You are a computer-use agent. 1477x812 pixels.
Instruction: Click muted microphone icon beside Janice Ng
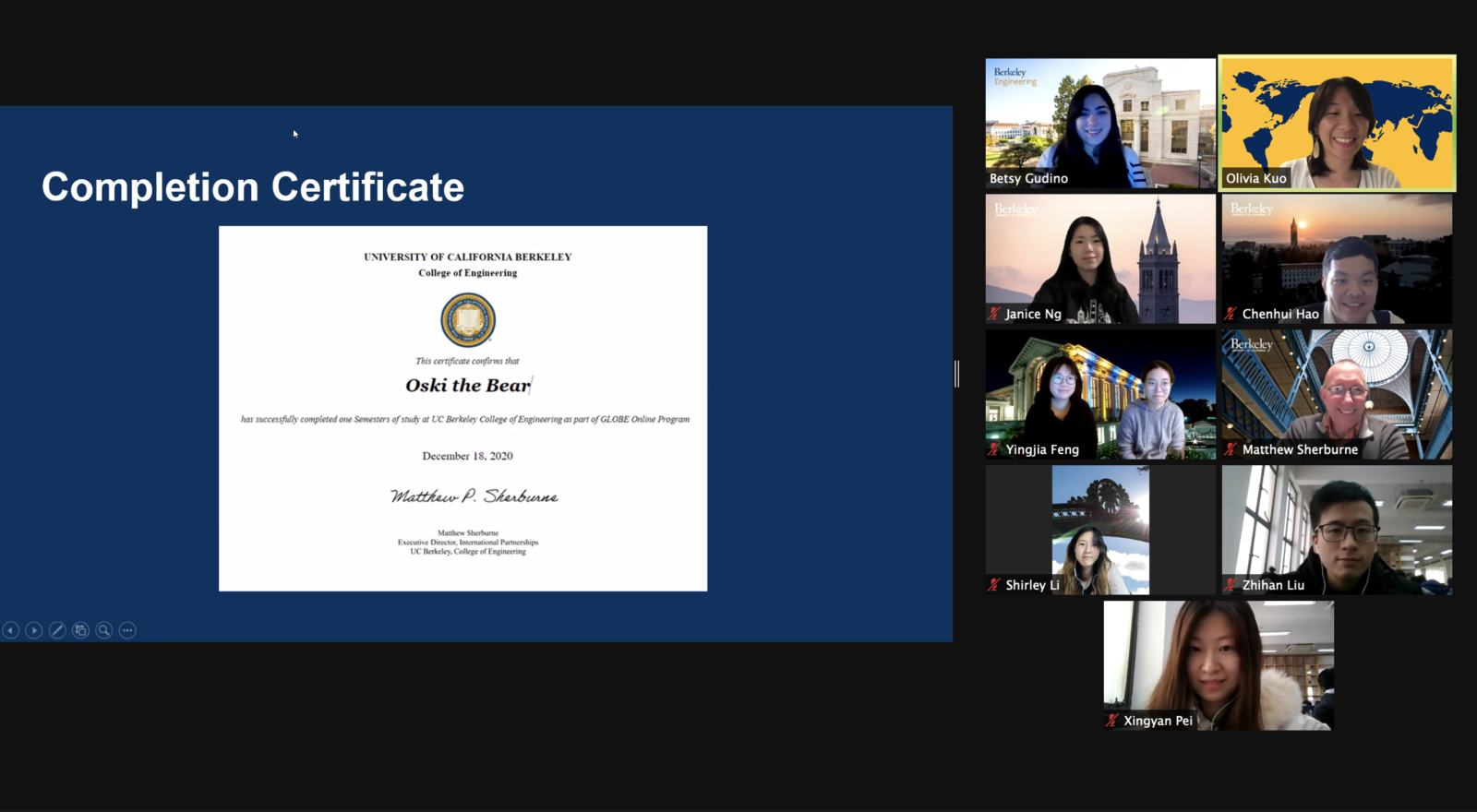(x=994, y=314)
